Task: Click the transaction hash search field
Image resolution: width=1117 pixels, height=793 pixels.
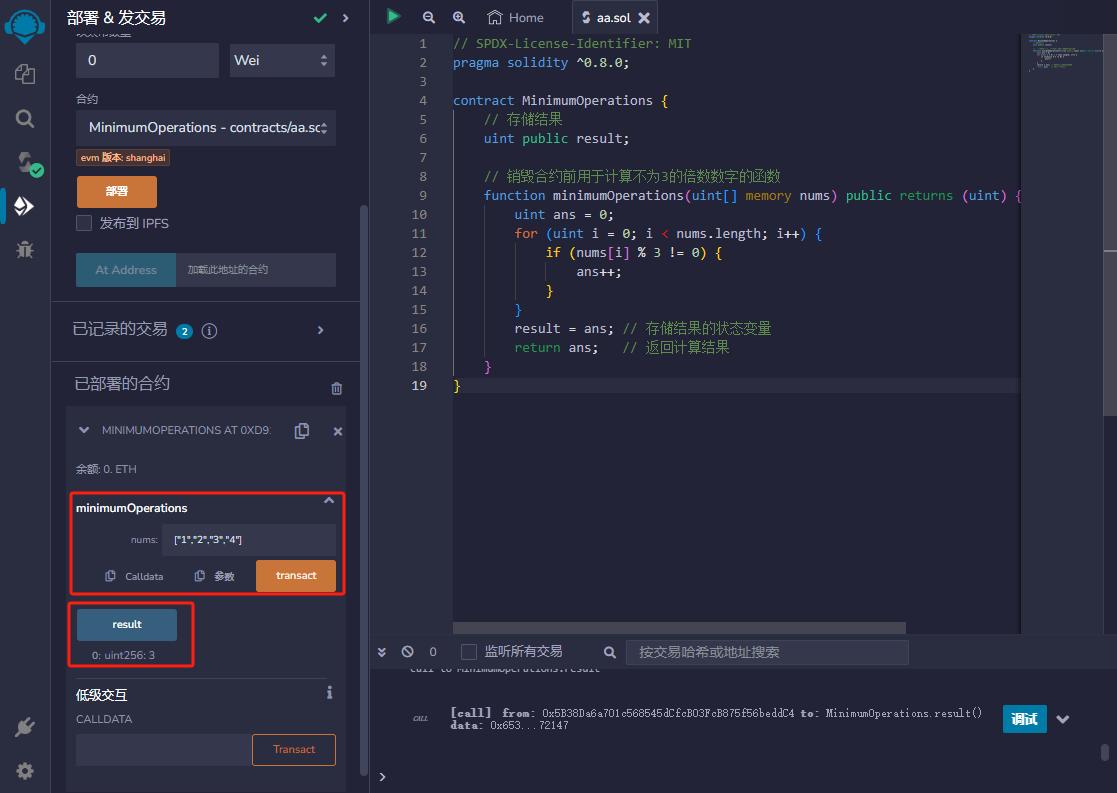Action: point(767,652)
